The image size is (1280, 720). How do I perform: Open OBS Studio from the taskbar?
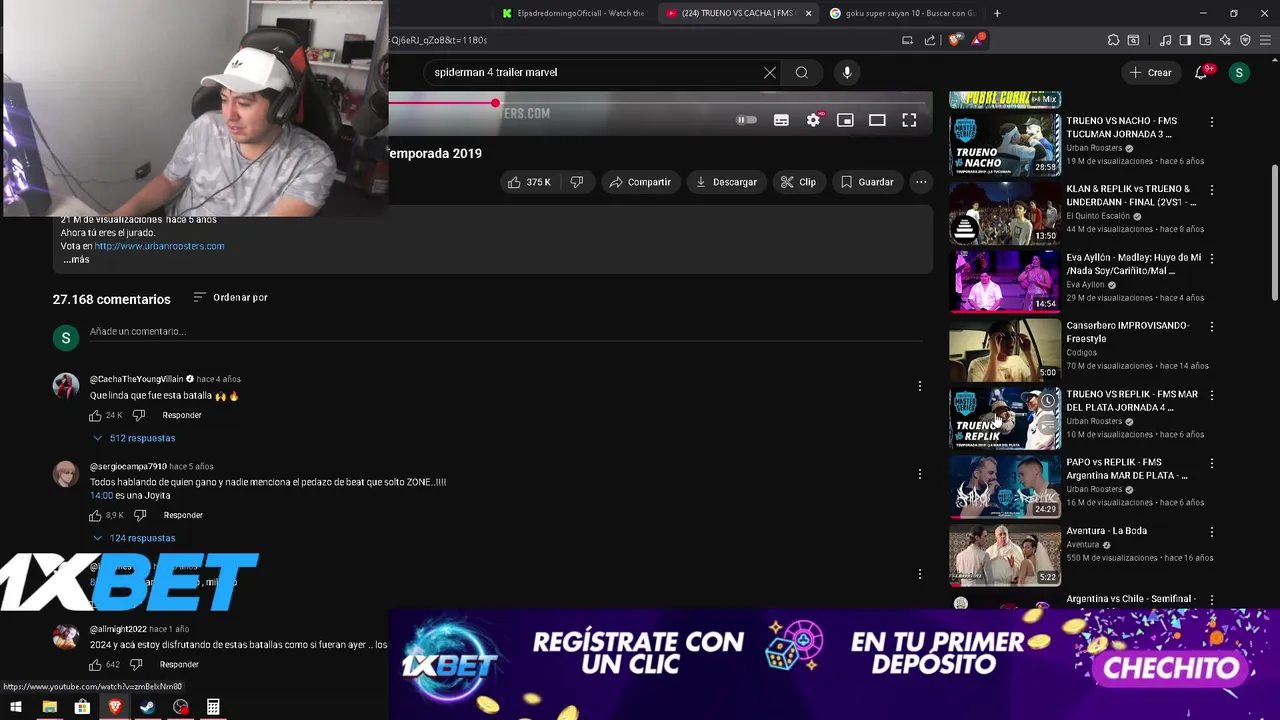click(180, 707)
